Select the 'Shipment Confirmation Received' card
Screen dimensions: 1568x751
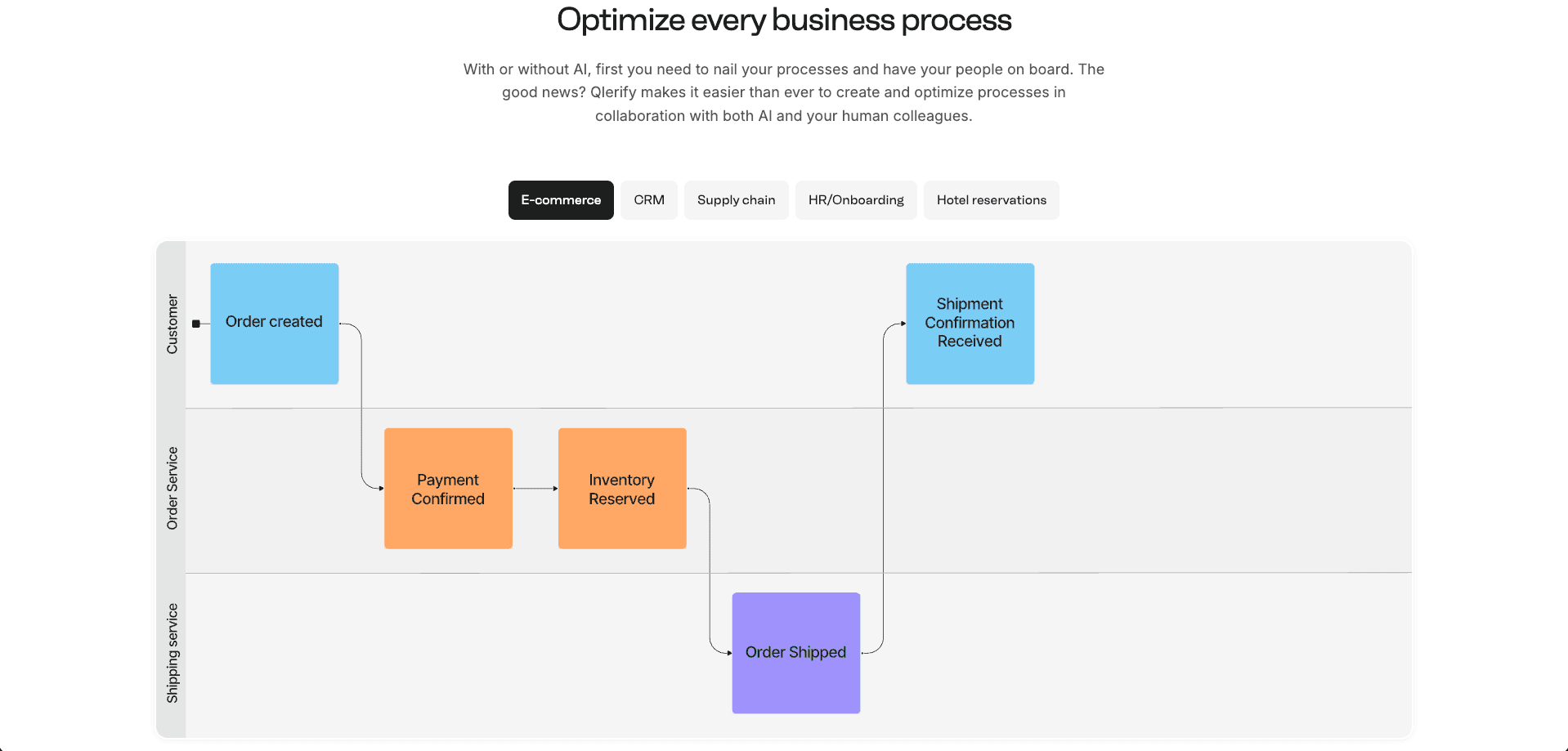970,323
